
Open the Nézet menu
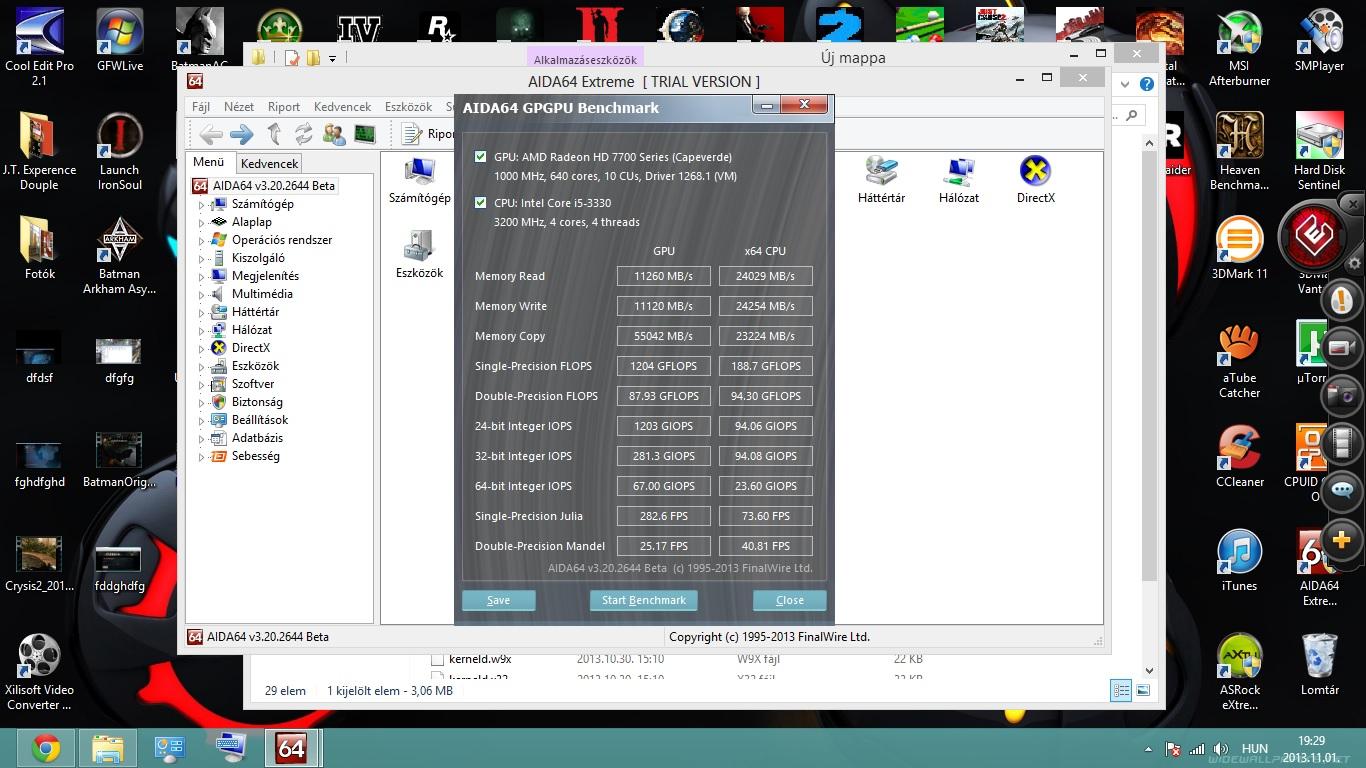point(238,107)
